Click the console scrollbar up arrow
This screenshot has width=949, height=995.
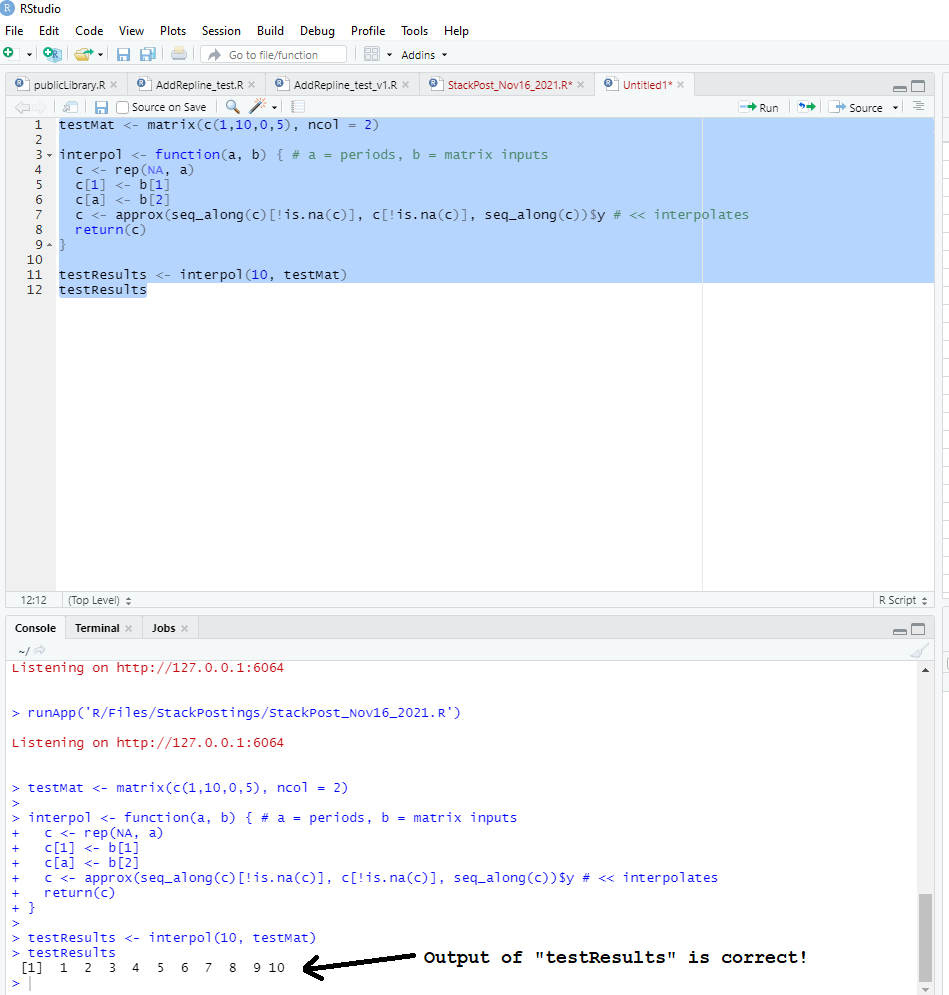point(926,670)
